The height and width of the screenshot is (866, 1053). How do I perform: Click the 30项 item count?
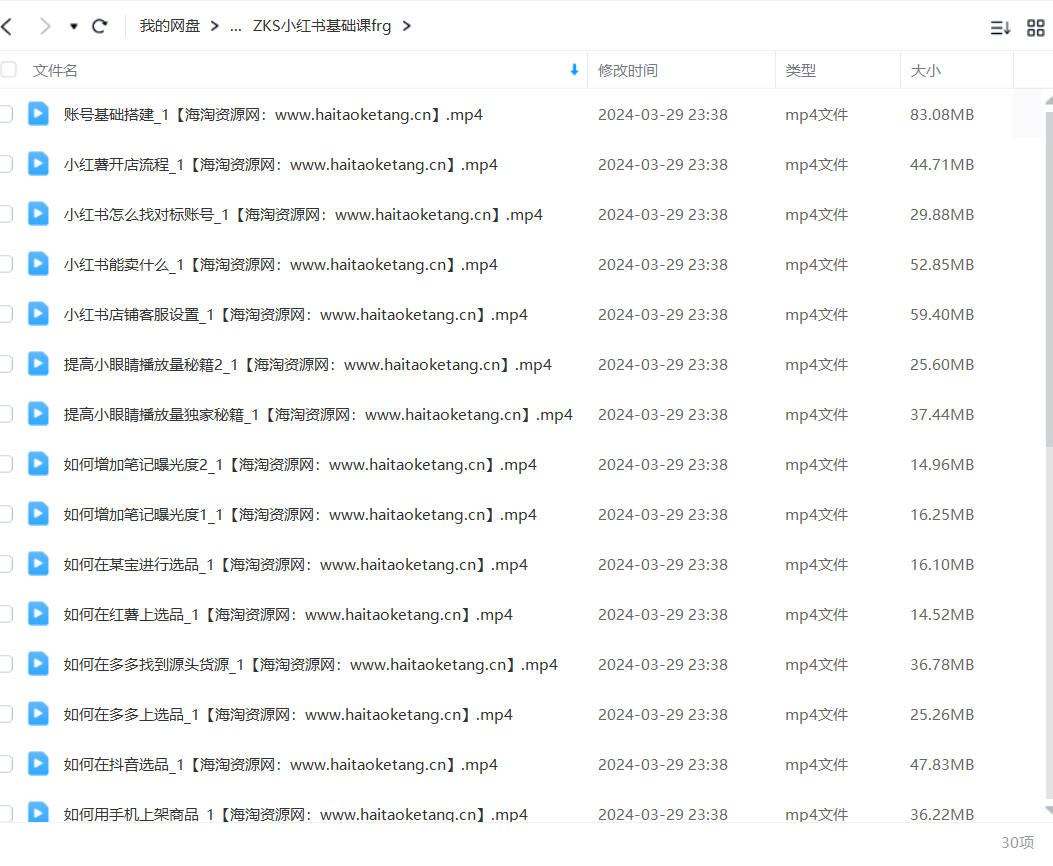click(1017, 843)
